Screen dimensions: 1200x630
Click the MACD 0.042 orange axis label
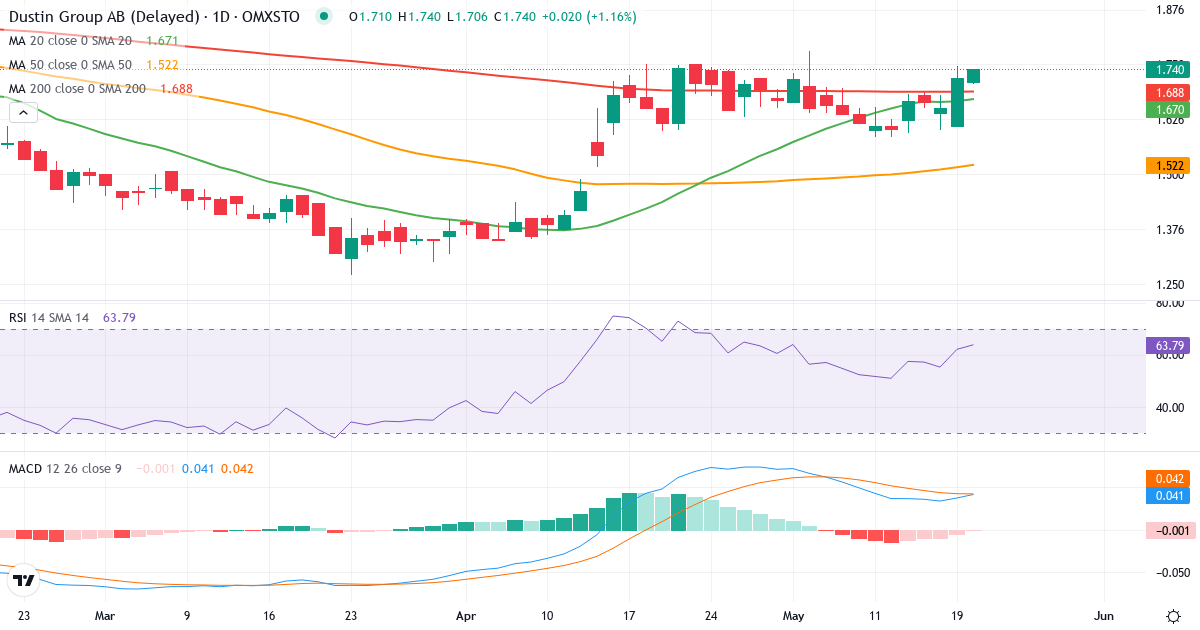click(1168, 479)
